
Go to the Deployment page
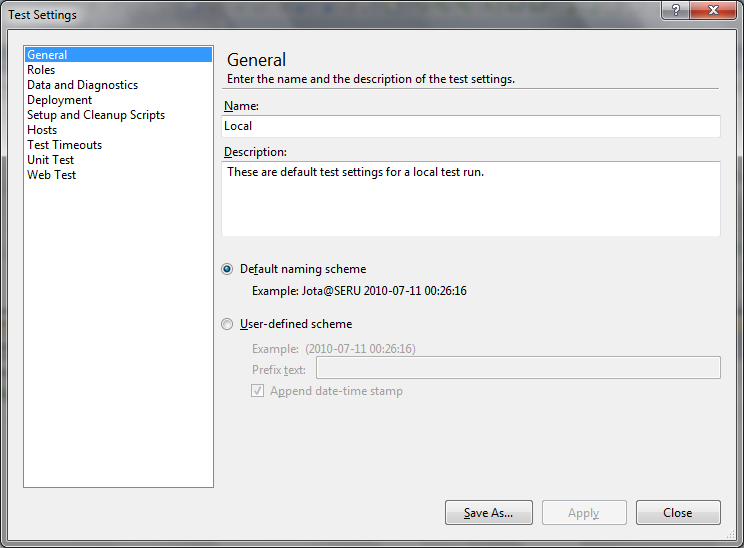[x=60, y=100]
